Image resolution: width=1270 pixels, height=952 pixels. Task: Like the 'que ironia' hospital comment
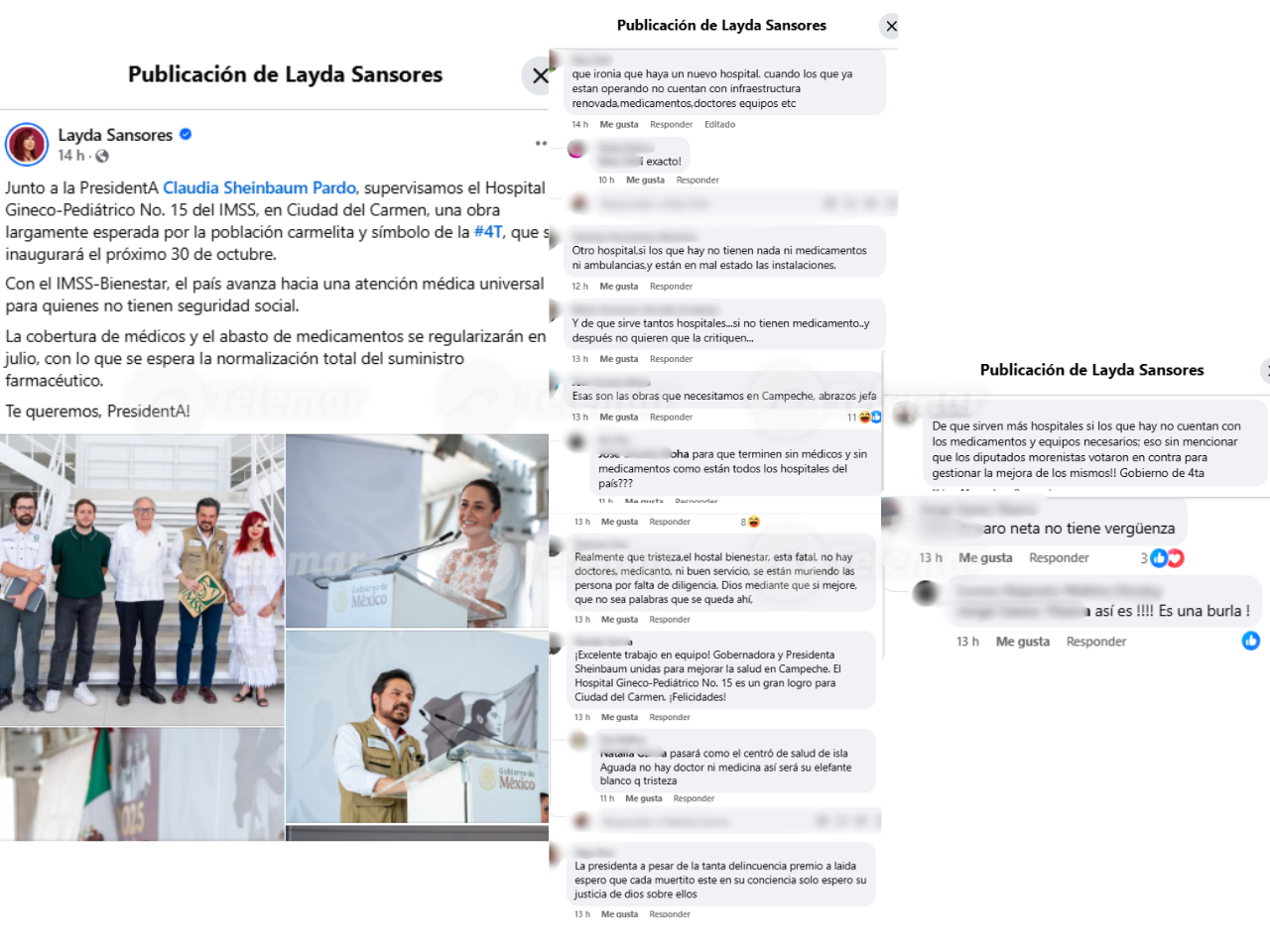tap(619, 125)
